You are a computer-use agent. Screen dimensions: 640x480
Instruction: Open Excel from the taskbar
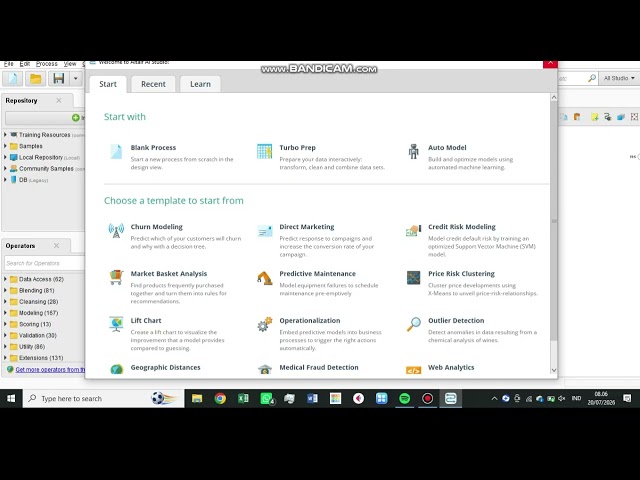coord(243,398)
